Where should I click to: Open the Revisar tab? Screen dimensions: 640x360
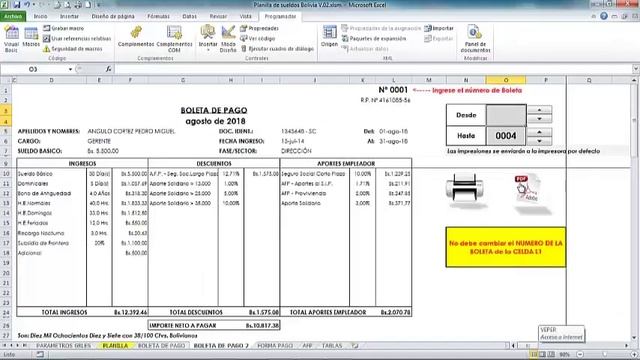[x=218, y=16]
